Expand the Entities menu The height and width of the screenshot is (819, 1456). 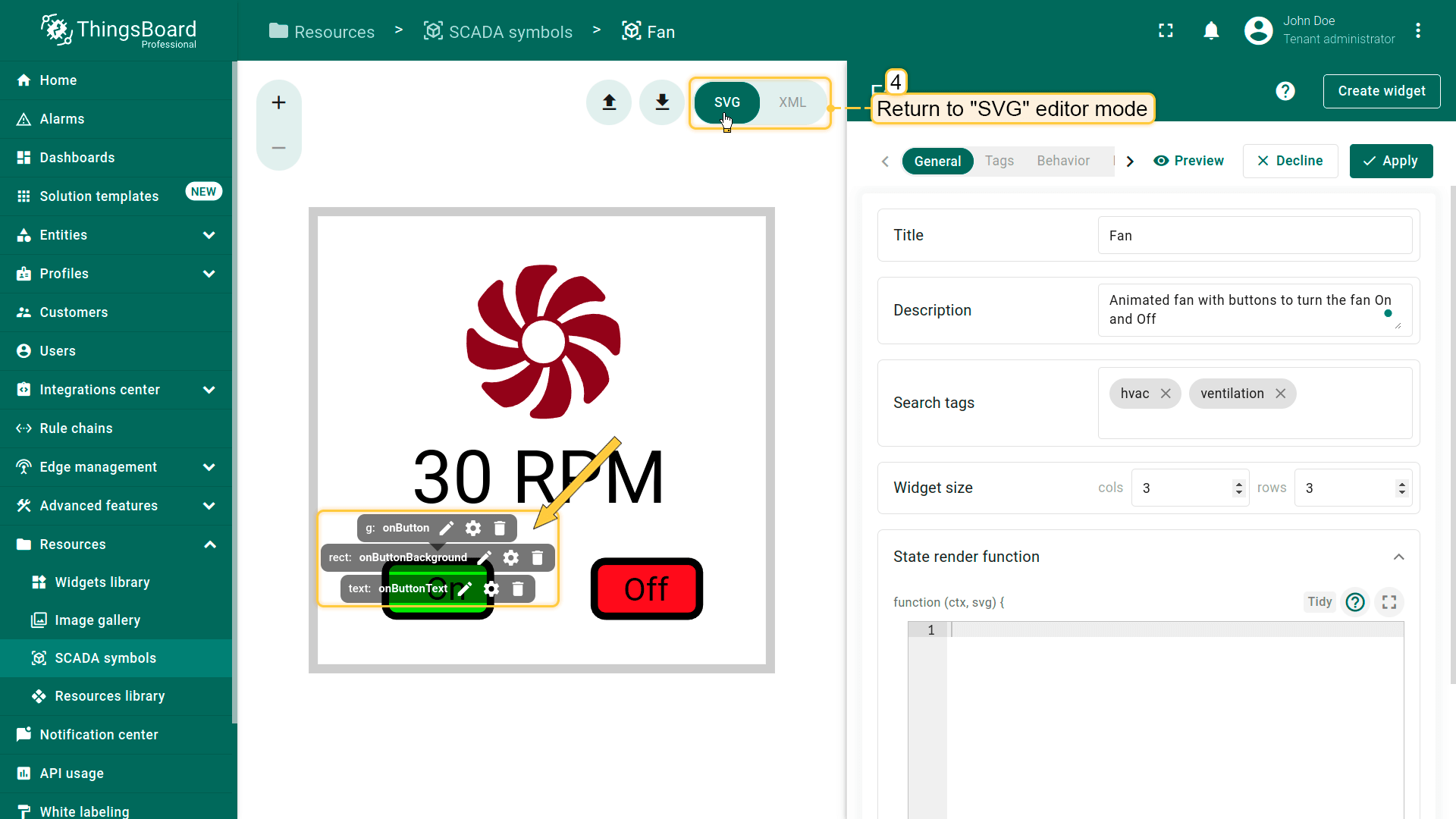pyautogui.click(x=209, y=235)
